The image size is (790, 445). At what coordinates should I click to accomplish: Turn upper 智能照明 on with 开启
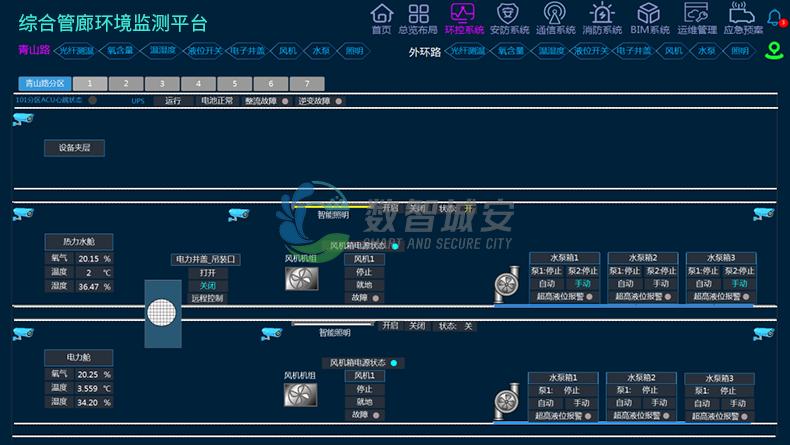click(x=389, y=208)
